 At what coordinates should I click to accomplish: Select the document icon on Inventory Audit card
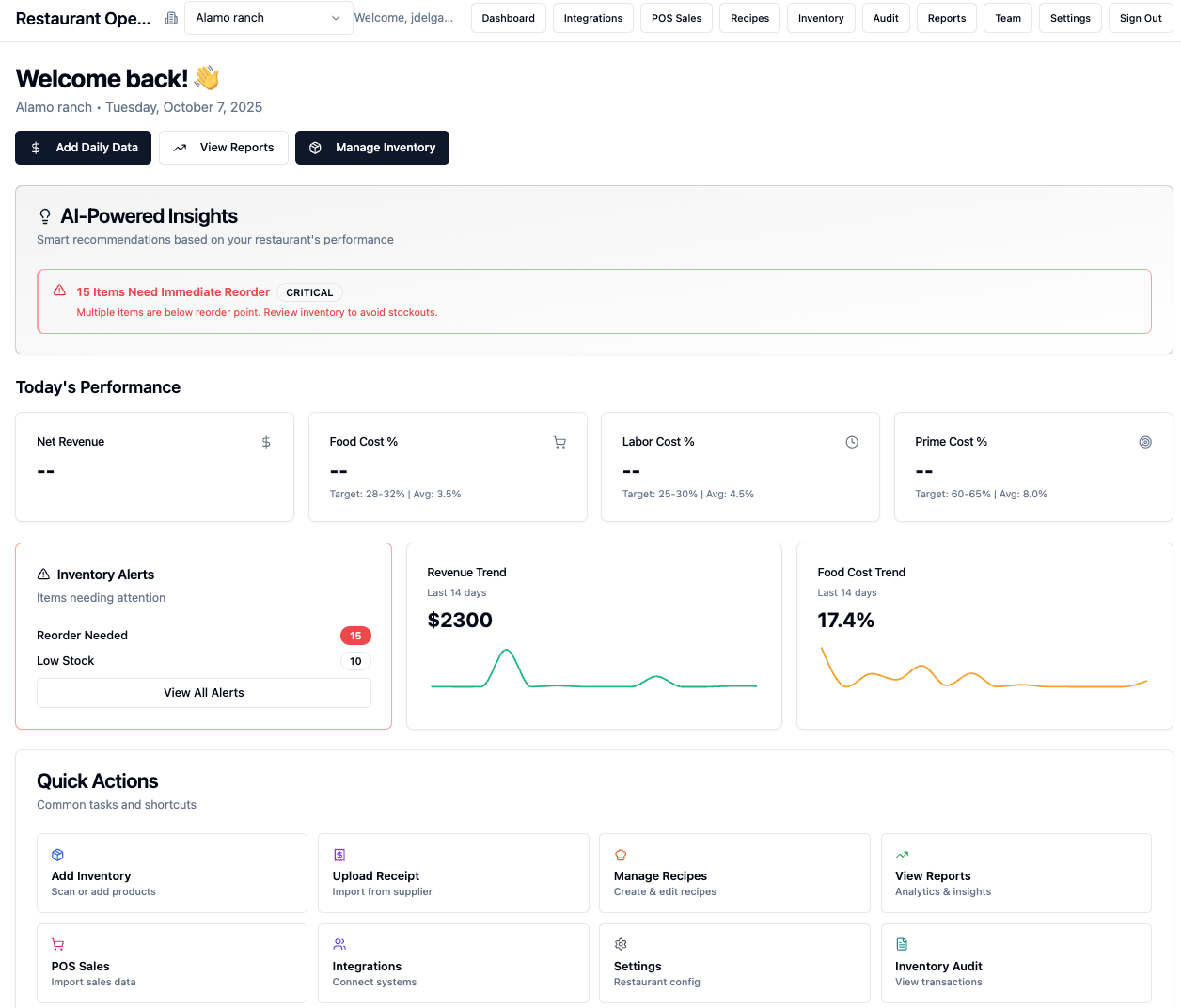[902, 943]
